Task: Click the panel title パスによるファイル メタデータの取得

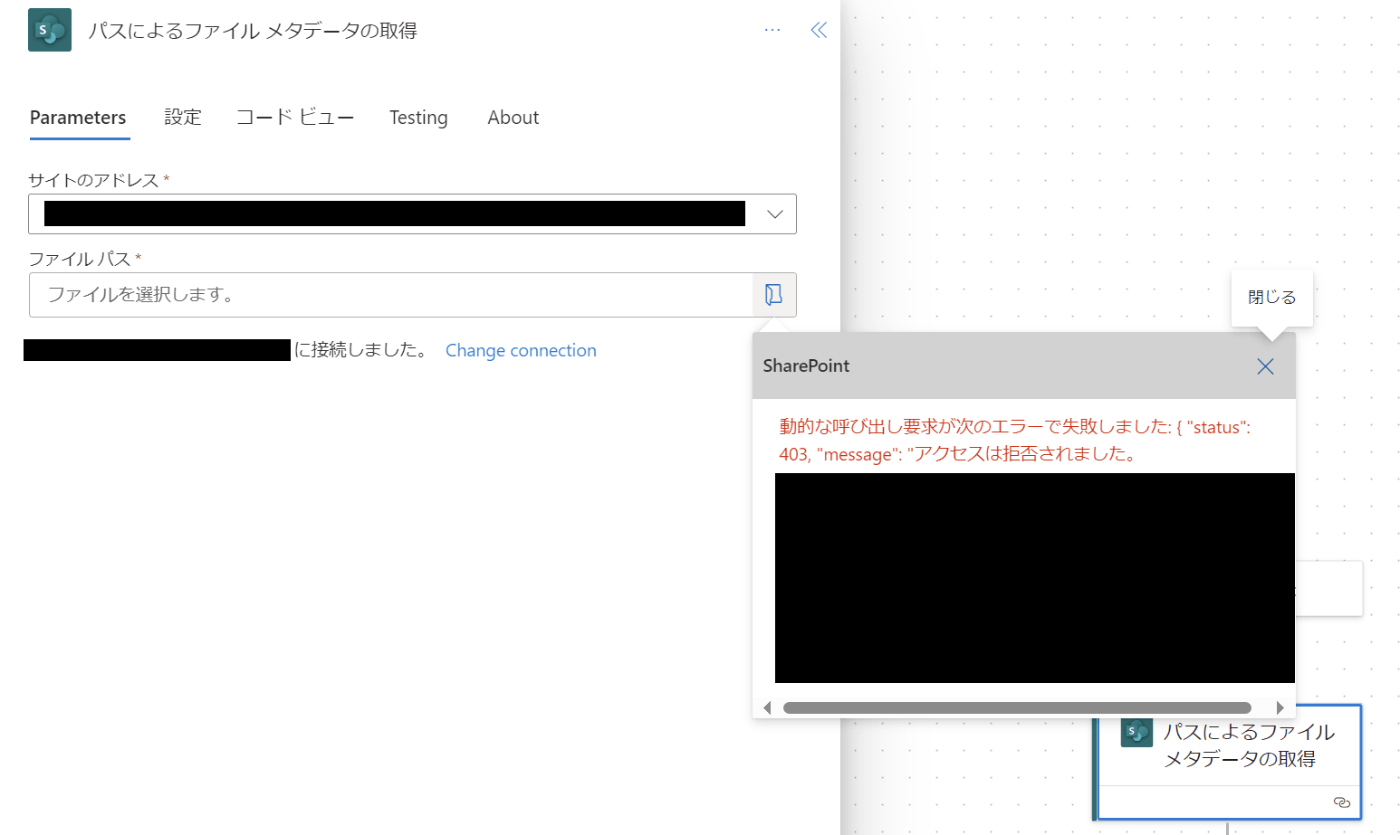Action: 252,31
